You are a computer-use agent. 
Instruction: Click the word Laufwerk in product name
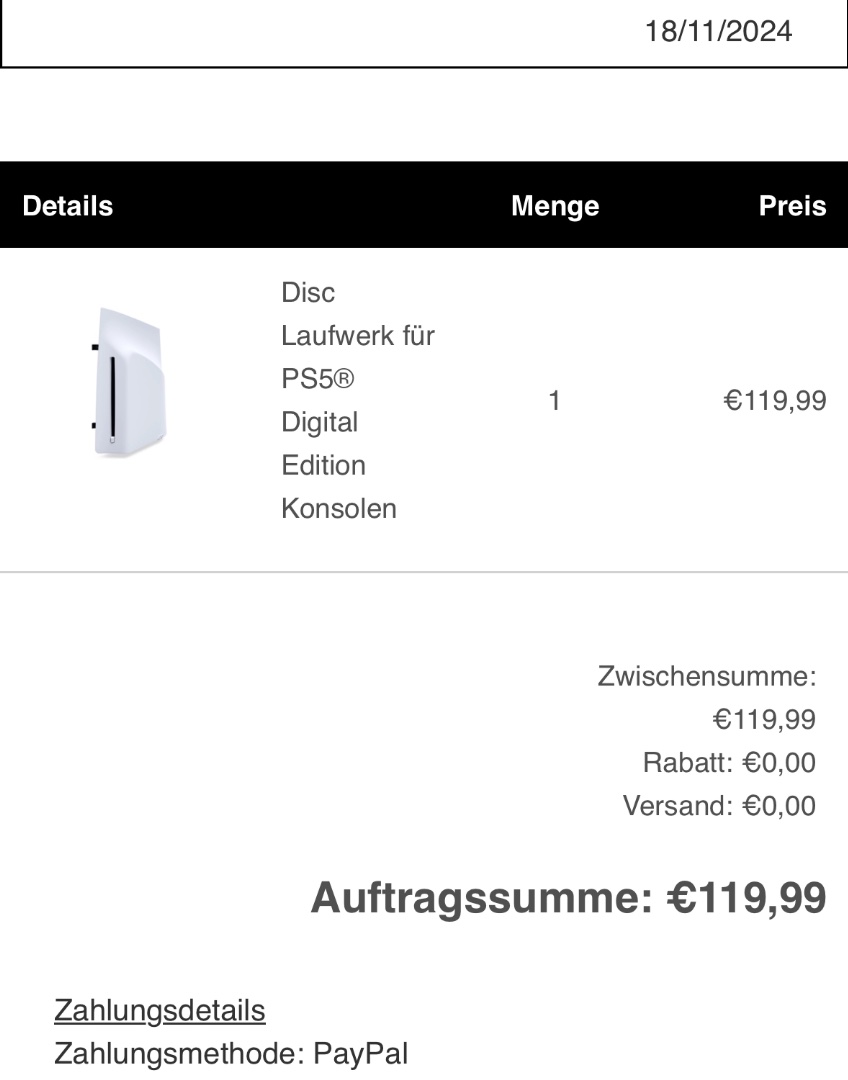pos(336,336)
